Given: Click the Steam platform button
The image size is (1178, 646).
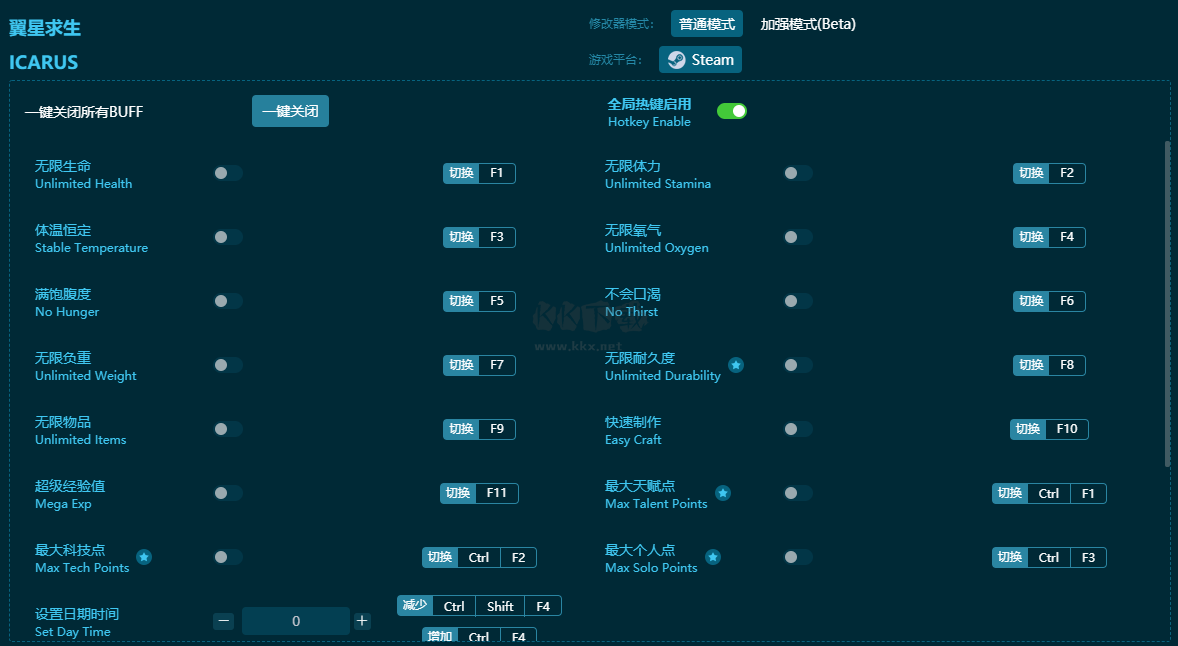Looking at the screenshot, I should click(x=700, y=59).
